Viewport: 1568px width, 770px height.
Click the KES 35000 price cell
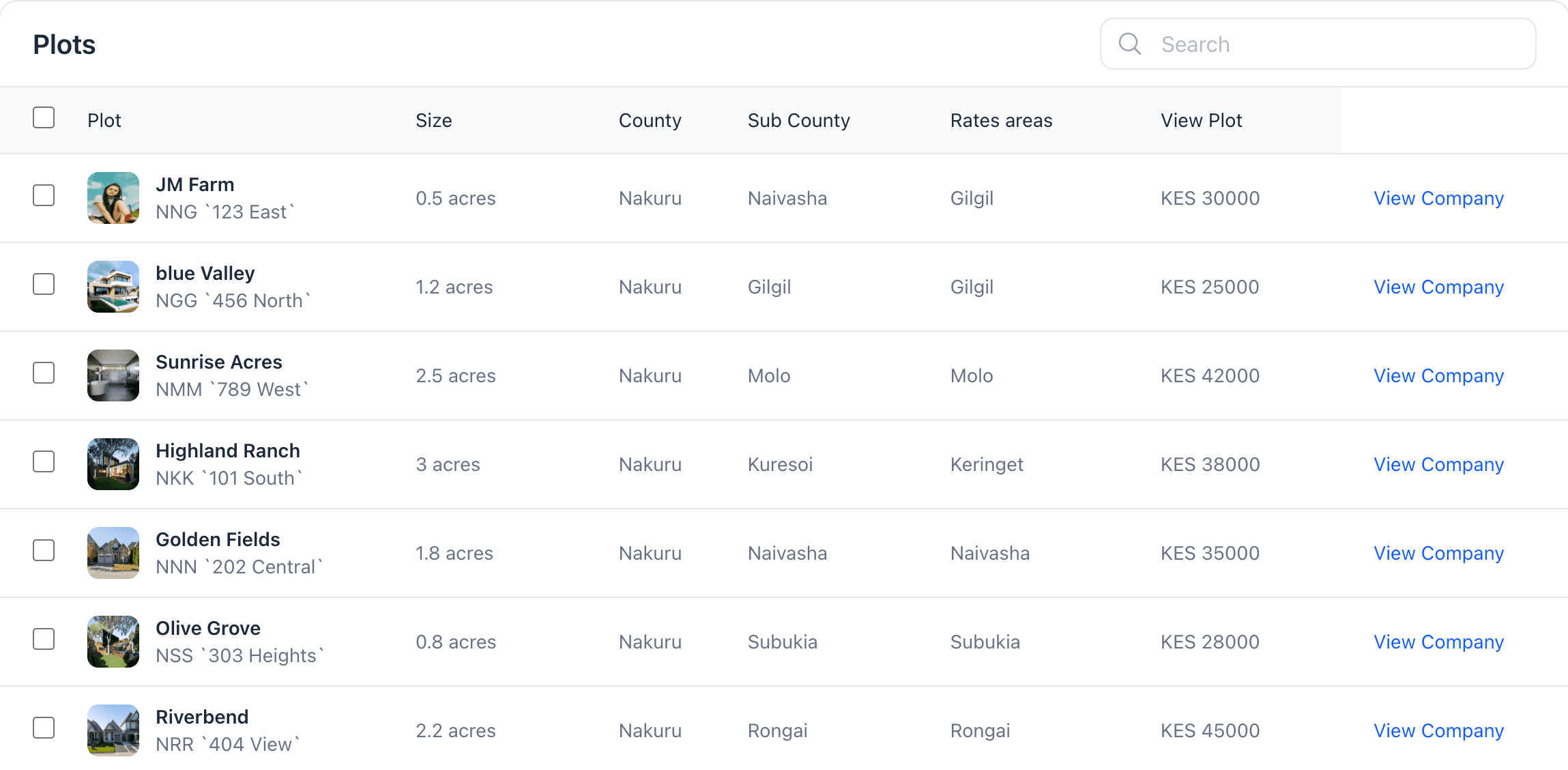pos(1210,553)
